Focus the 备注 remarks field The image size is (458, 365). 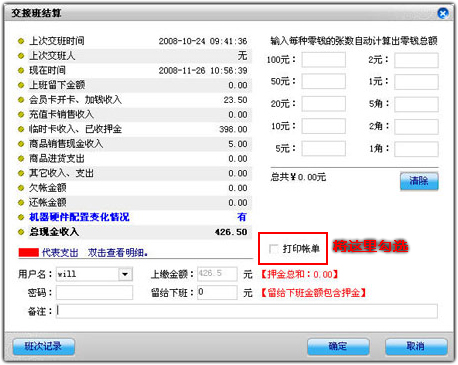point(247,311)
